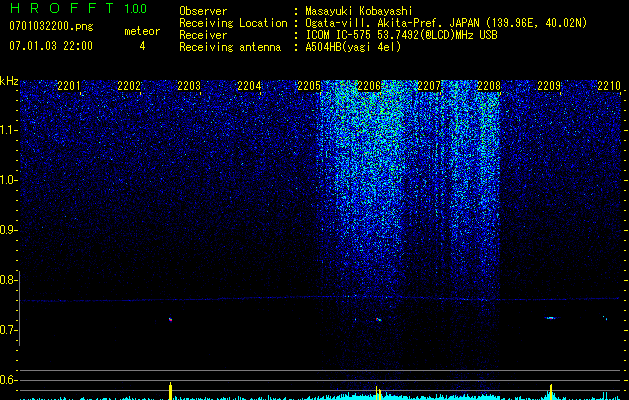The height and width of the screenshot is (400, 629).
Task: Click the meteor echo dot below 2206
Action: pyautogui.click(x=378, y=320)
